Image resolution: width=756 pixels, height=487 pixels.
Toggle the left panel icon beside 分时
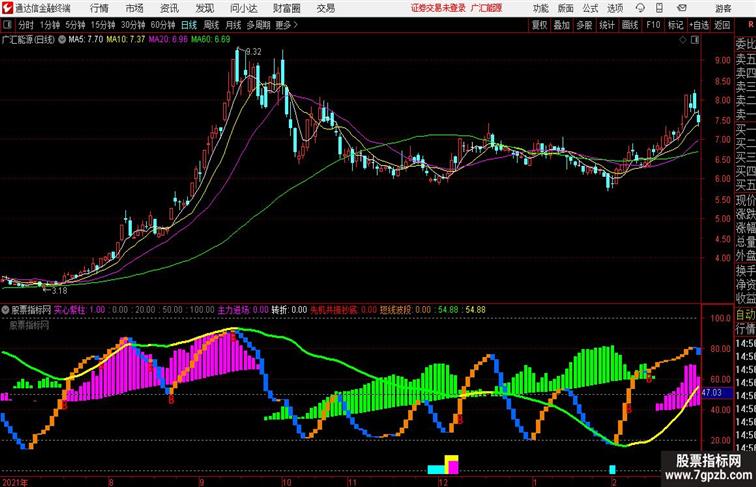click(7, 25)
